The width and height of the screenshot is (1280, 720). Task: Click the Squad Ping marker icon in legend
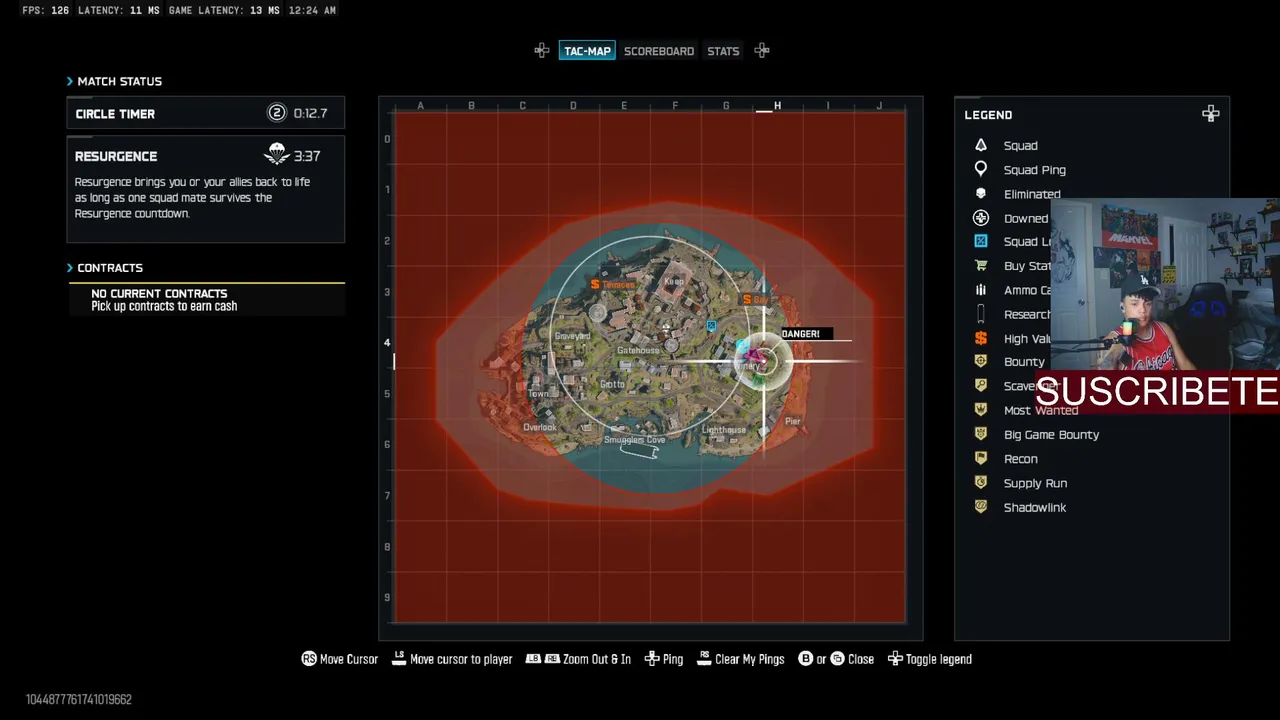pyautogui.click(x=981, y=169)
